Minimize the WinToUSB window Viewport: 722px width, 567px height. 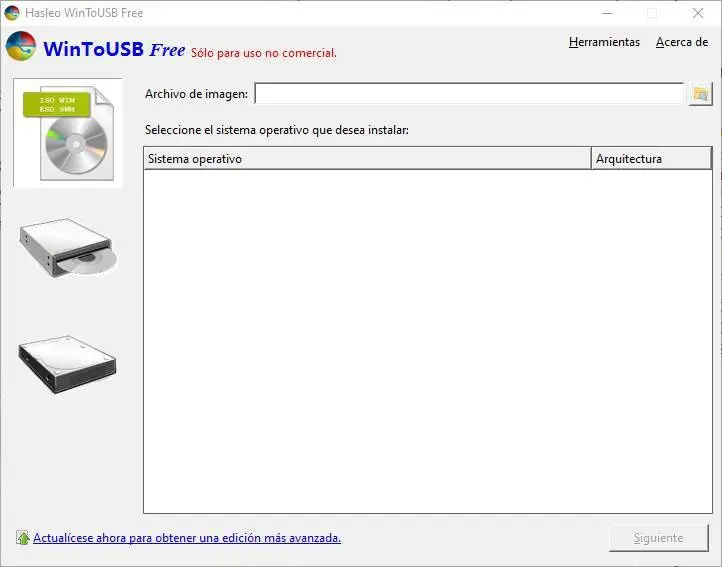coord(607,13)
